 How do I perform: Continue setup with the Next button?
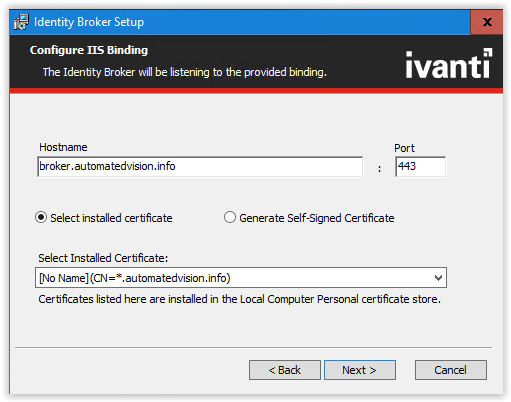[360, 370]
